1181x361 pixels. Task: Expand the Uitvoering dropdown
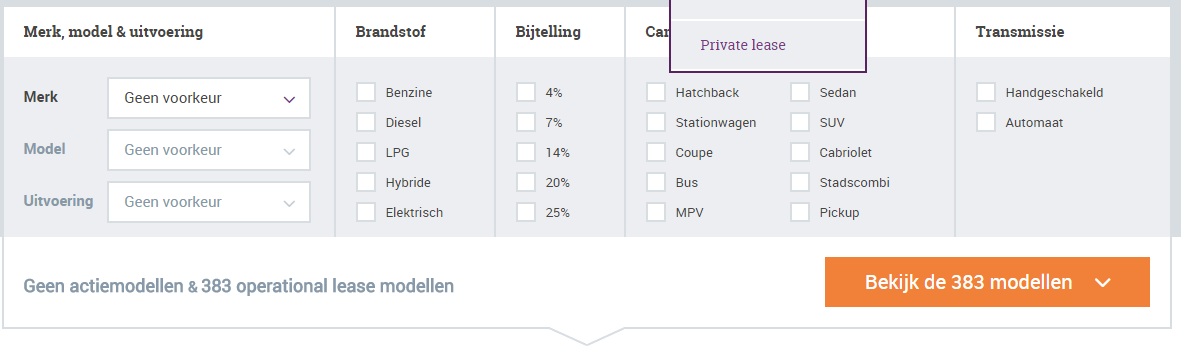coord(209,202)
